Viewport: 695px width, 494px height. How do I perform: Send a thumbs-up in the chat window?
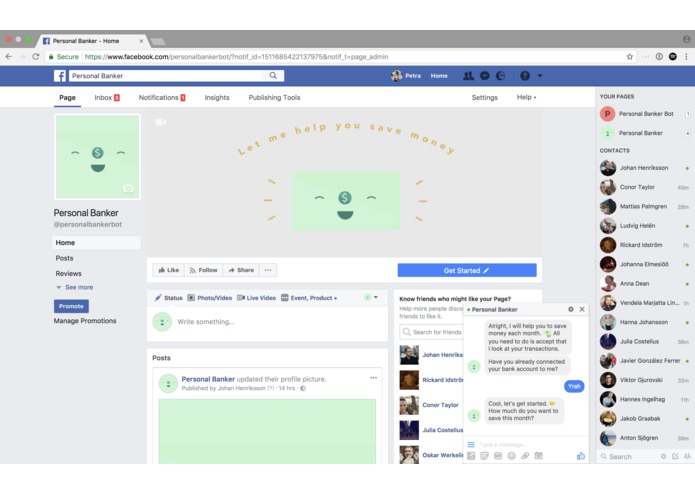[581, 456]
